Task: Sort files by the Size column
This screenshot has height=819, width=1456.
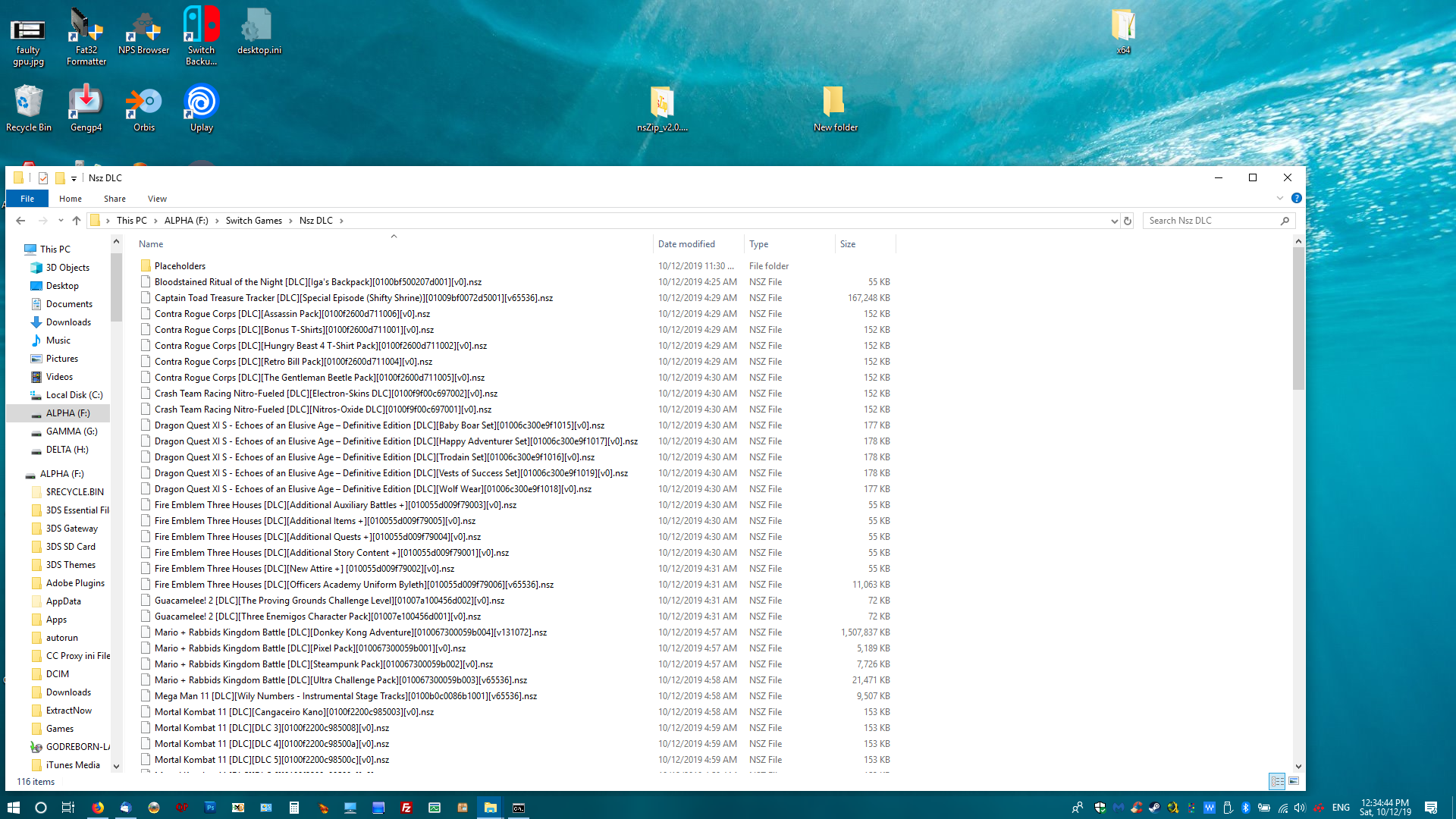Action: point(865,244)
